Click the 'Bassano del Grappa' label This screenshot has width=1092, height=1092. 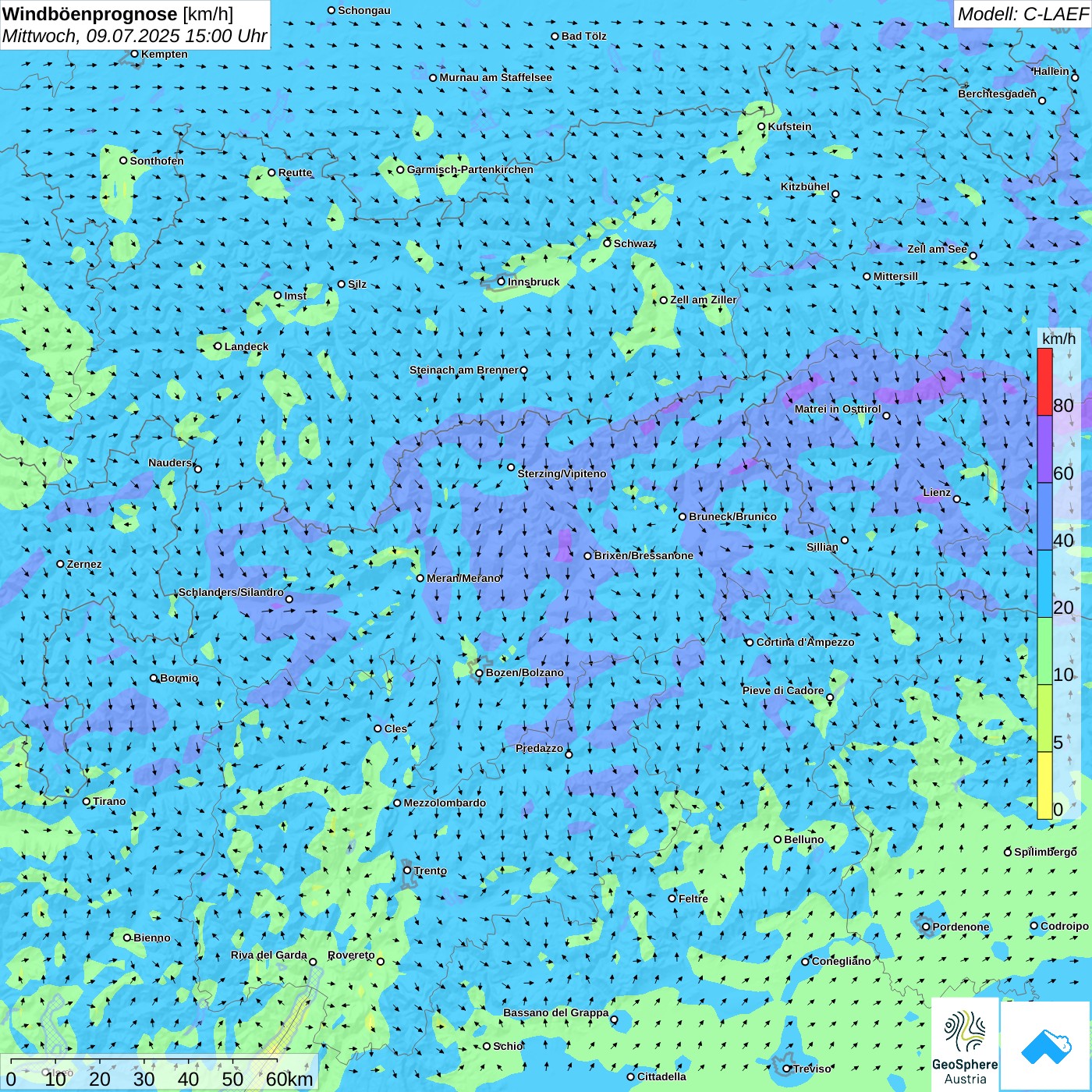555,1012
